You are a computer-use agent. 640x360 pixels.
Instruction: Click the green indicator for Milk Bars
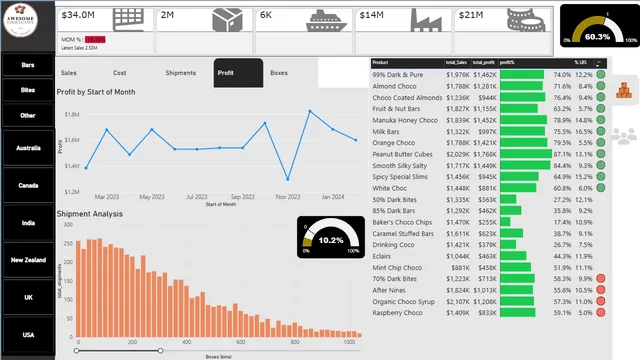(x=600, y=131)
